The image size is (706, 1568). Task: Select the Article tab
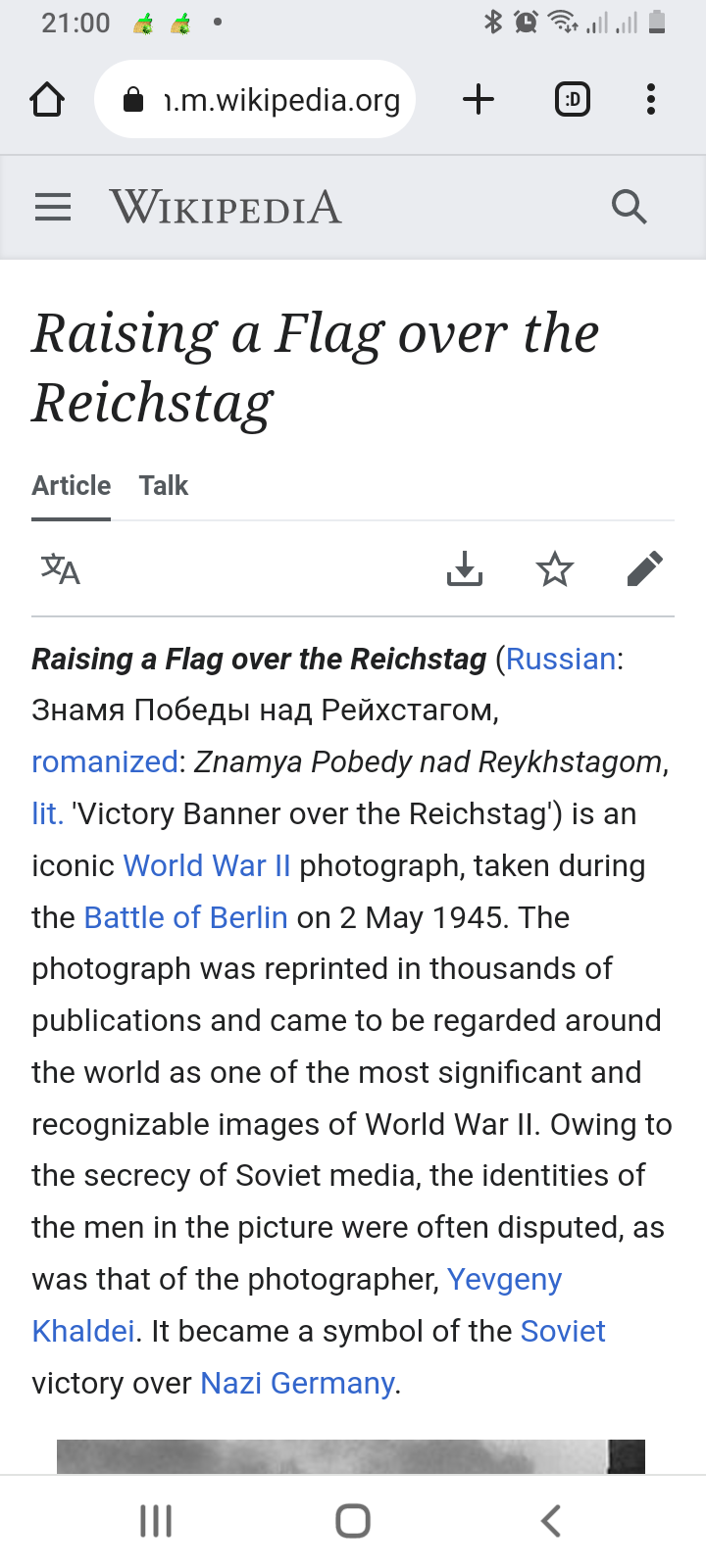click(x=72, y=486)
